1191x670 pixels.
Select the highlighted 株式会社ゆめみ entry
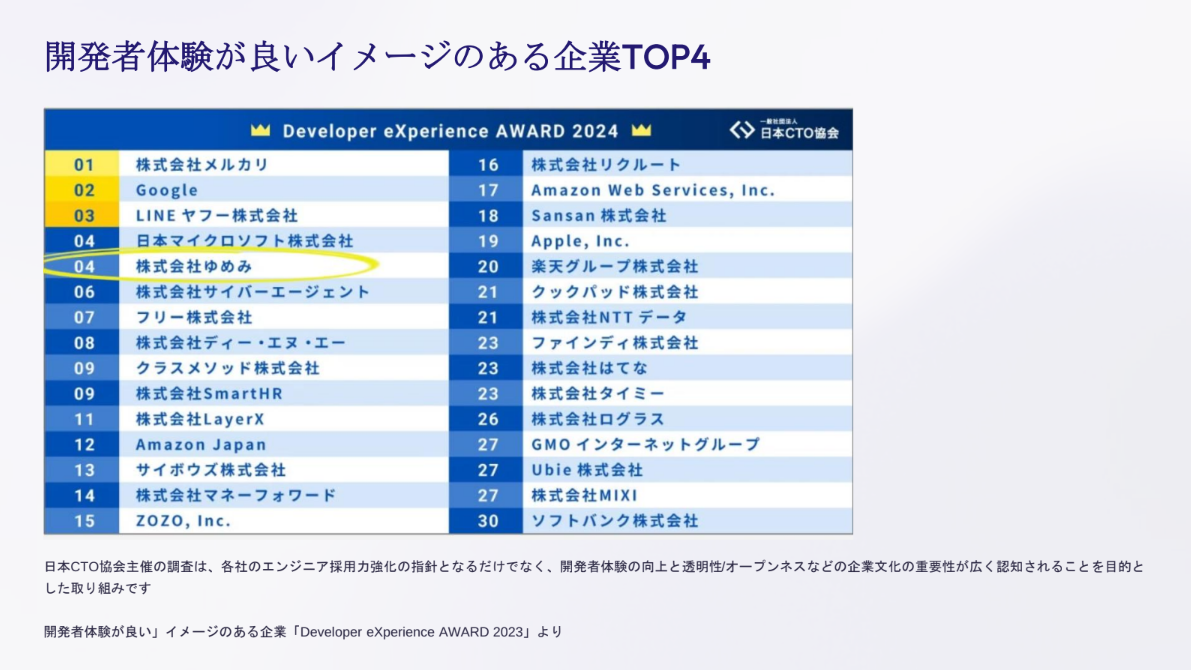coord(194,266)
